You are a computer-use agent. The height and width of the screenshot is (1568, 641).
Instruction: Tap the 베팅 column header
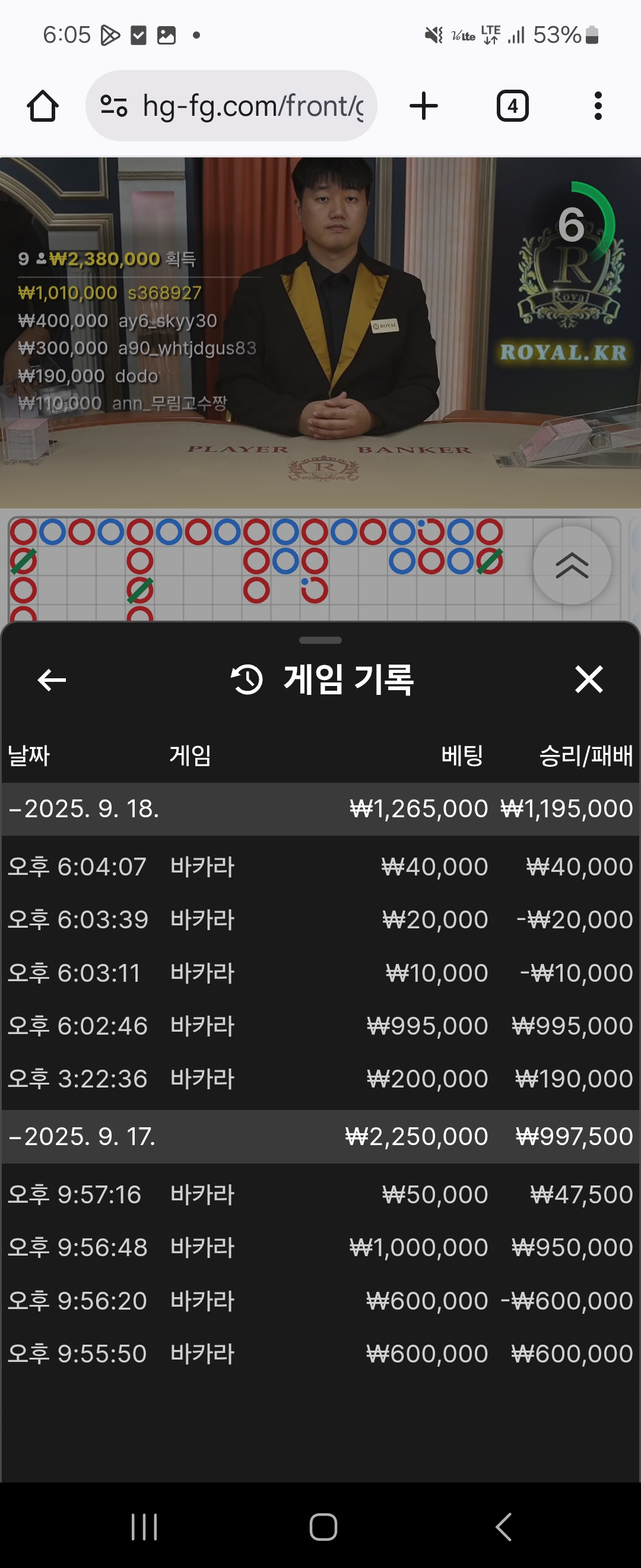click(462, 756)
